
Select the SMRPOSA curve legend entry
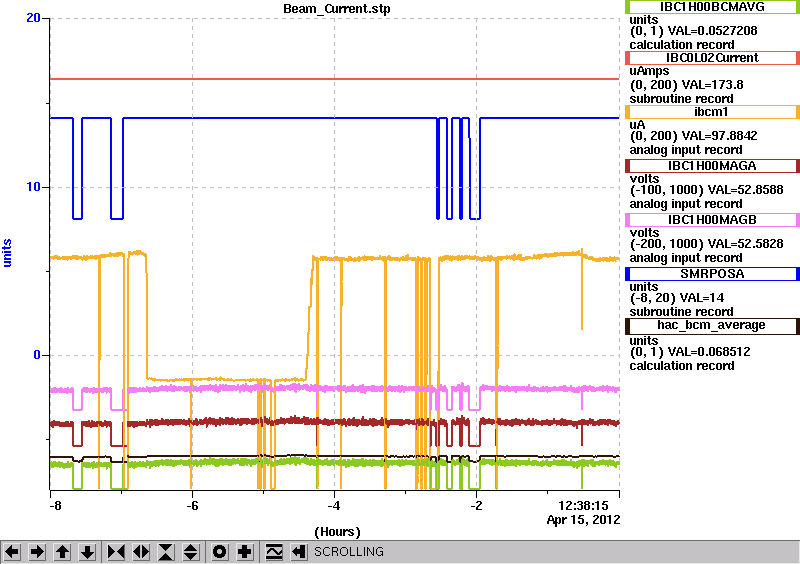click(x=712, y=274)
